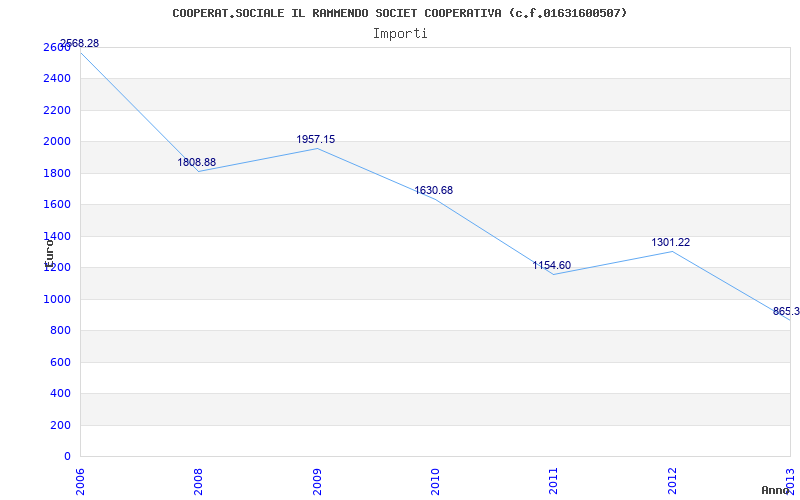Select the 1154.60 data point label
Screen dimensions: 800x500
552,265
